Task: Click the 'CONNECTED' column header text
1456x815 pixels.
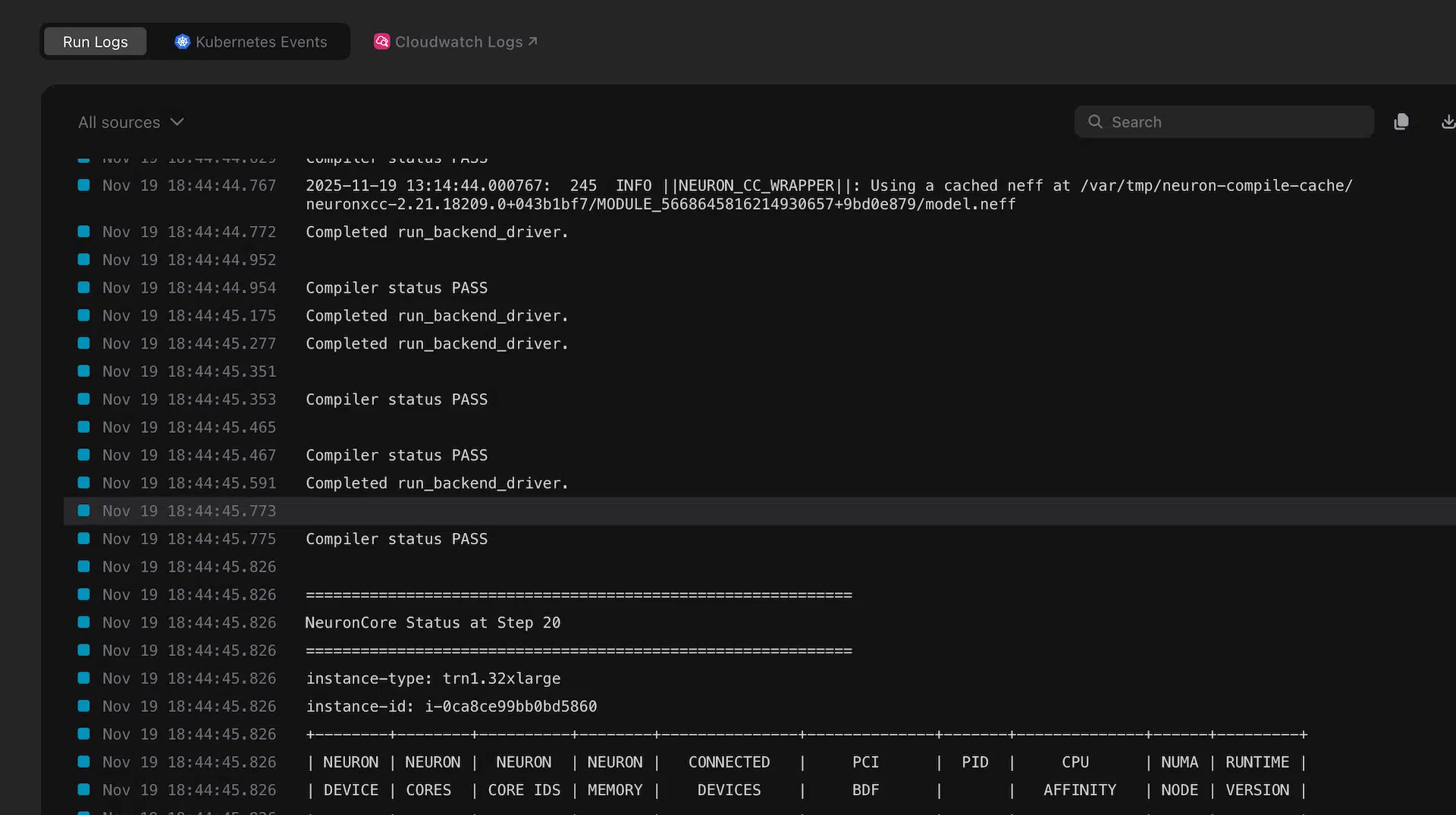Action: (x=729, y=763)
